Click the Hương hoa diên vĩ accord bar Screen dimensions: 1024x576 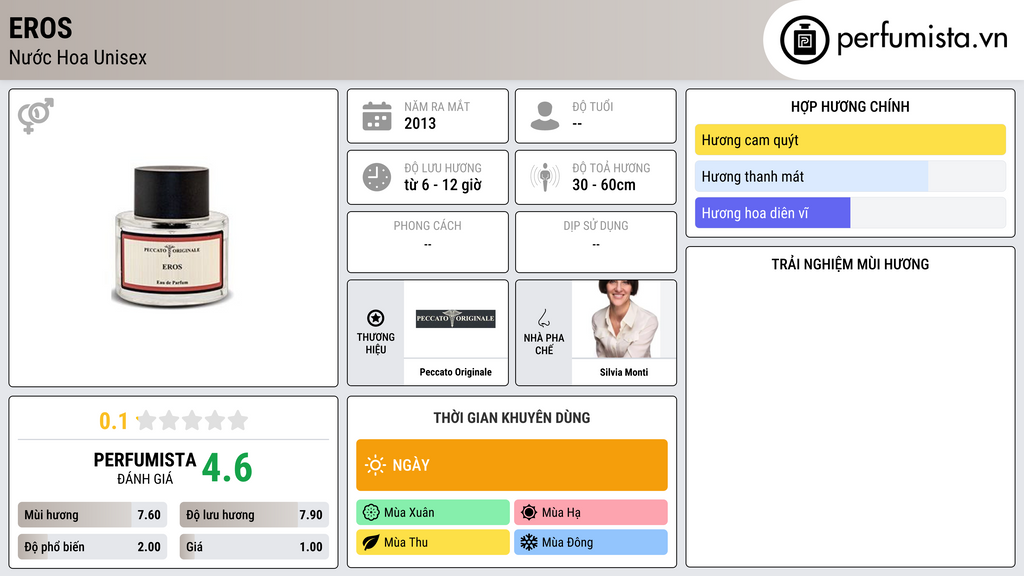850,213
